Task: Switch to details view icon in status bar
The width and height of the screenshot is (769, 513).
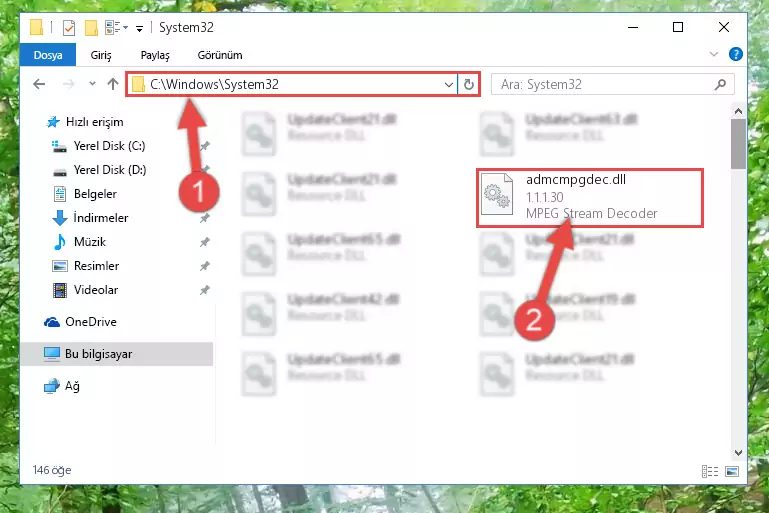Action: click(x=710, y=471)
